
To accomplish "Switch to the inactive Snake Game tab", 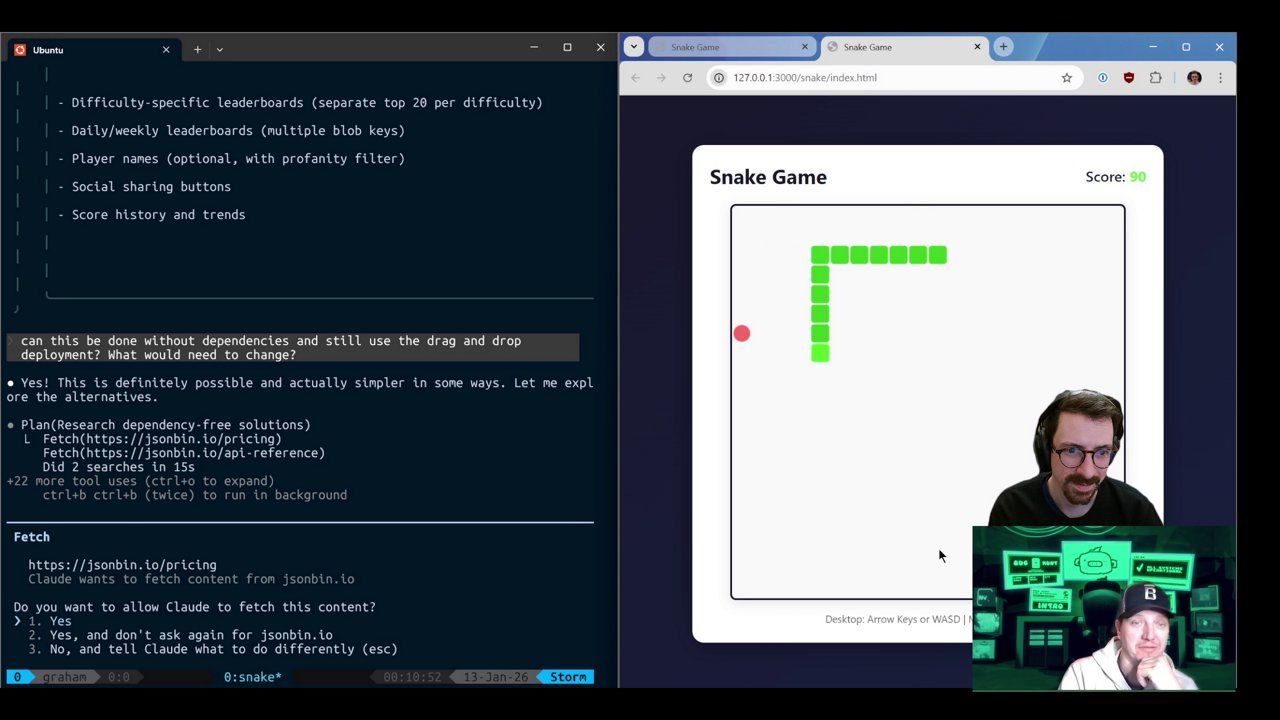I will pos(725,47).
